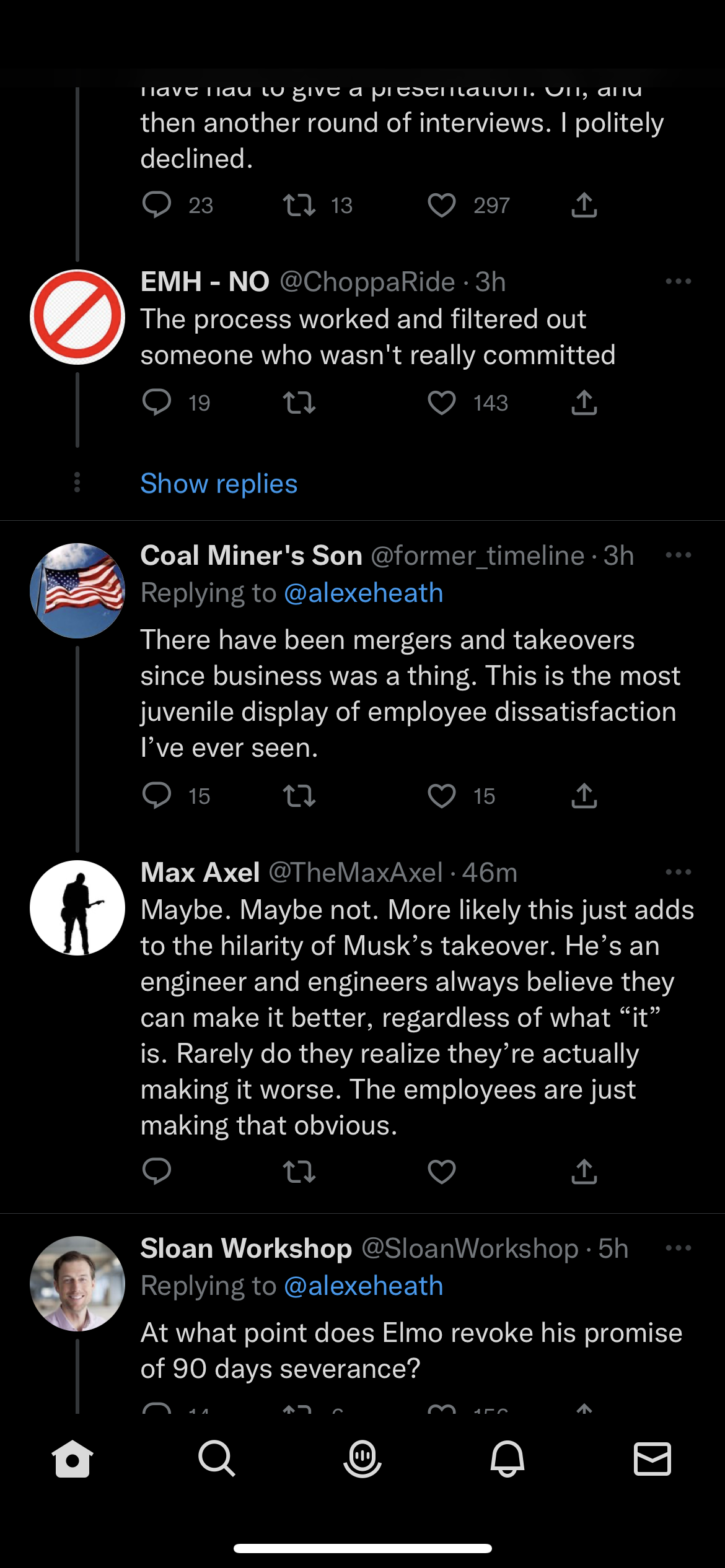
Task: Reply to Coal Miner's Son tweet
Action: [157, 796]
